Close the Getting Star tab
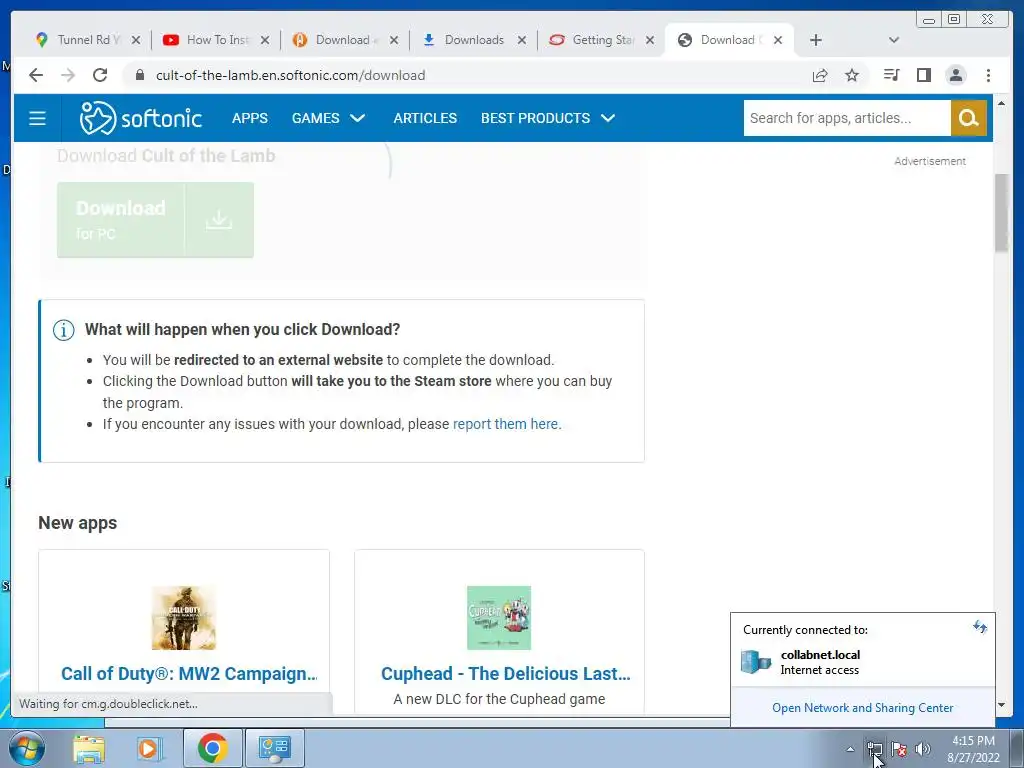Screen dimensions: 1024x768 pos(650,40)
